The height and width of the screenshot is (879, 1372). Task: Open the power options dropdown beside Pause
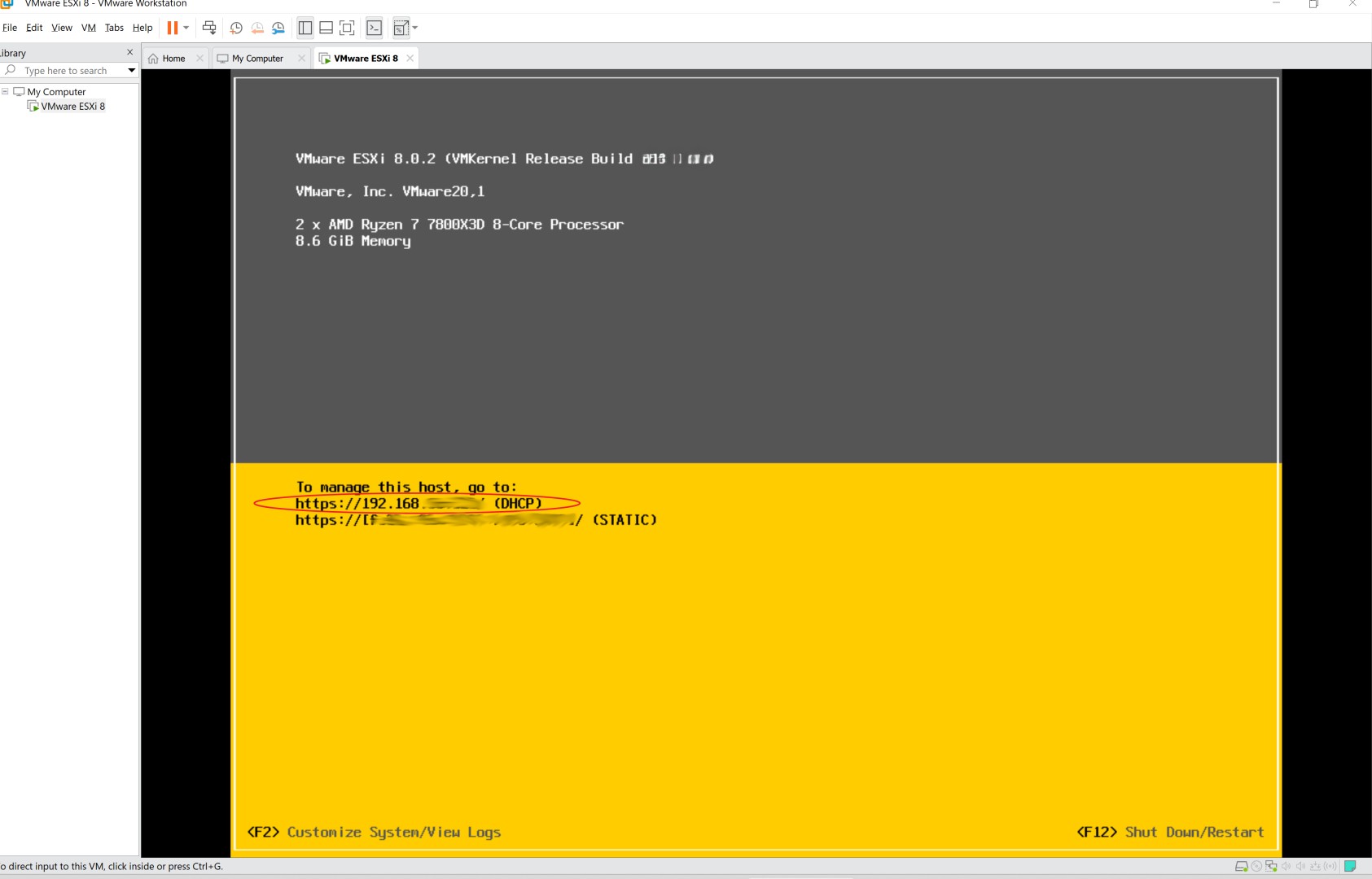coord(186,28)
